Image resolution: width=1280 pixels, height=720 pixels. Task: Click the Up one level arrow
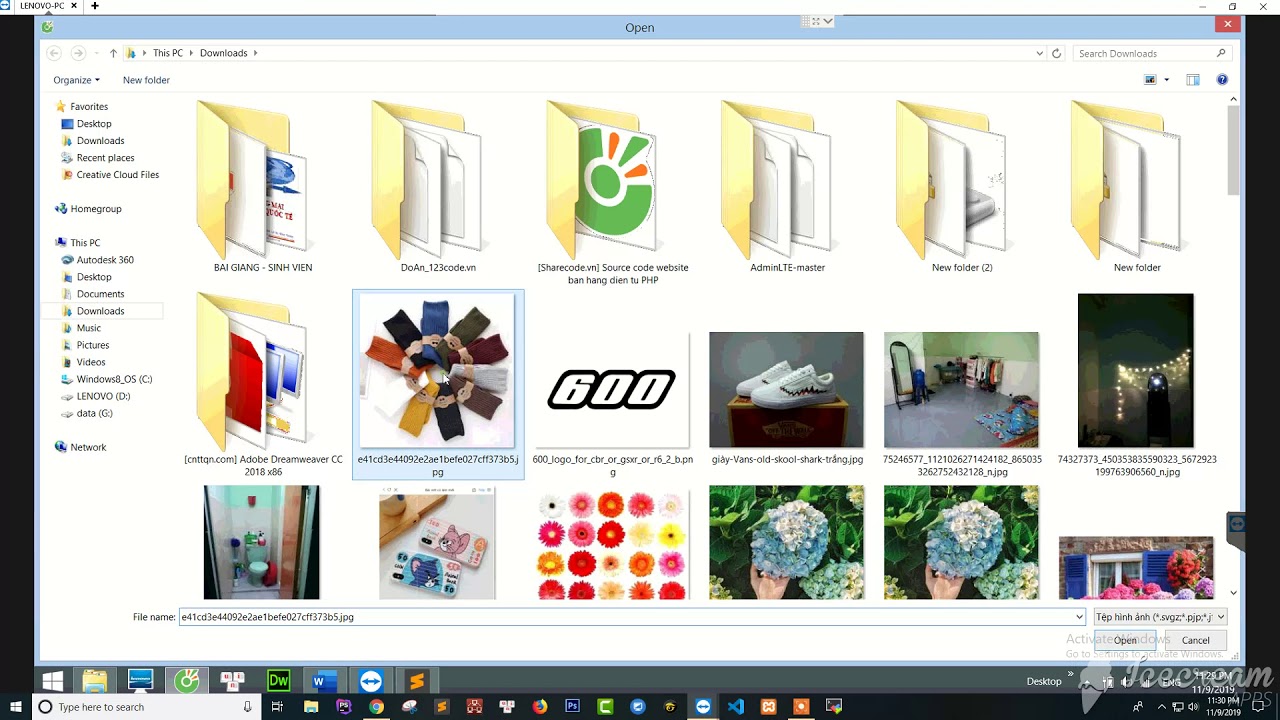113,53
